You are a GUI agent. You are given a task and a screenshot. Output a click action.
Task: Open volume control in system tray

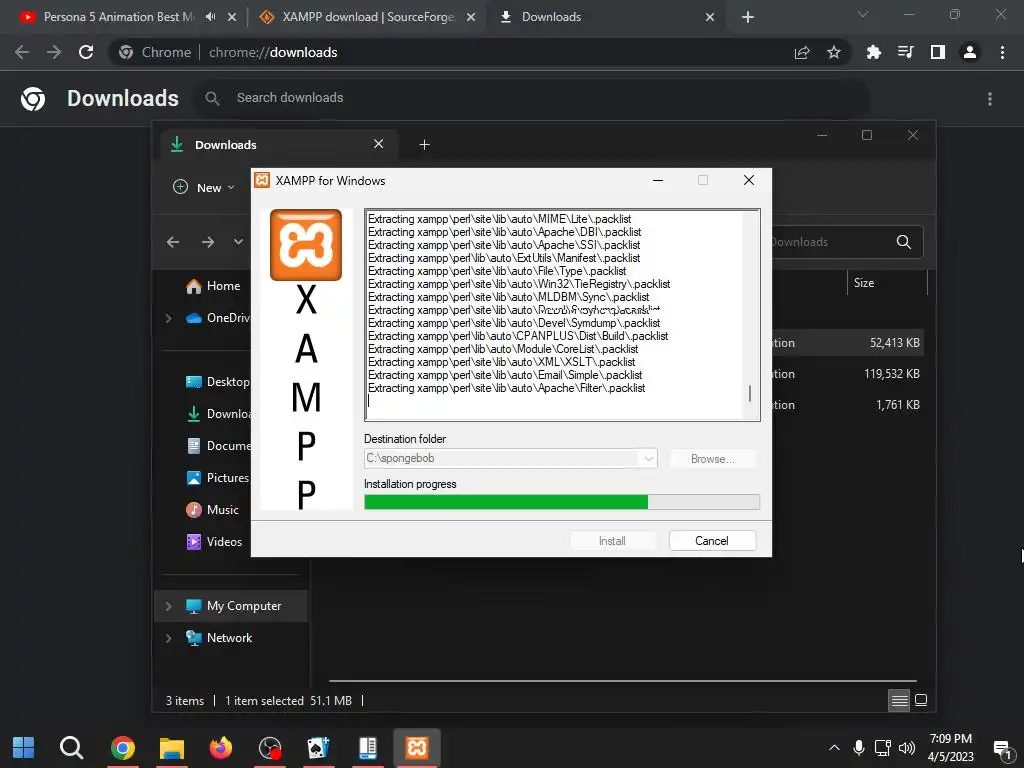point(906,748)
